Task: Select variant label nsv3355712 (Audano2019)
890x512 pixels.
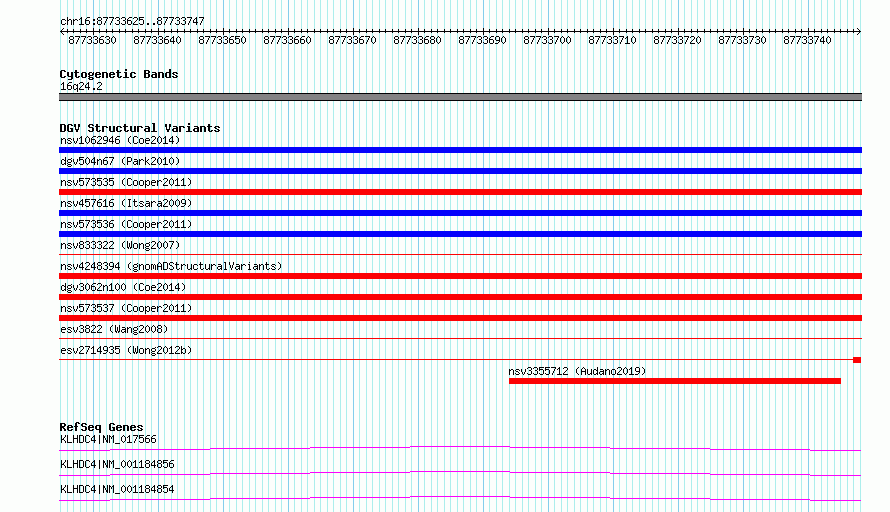Action: (577, 371)
